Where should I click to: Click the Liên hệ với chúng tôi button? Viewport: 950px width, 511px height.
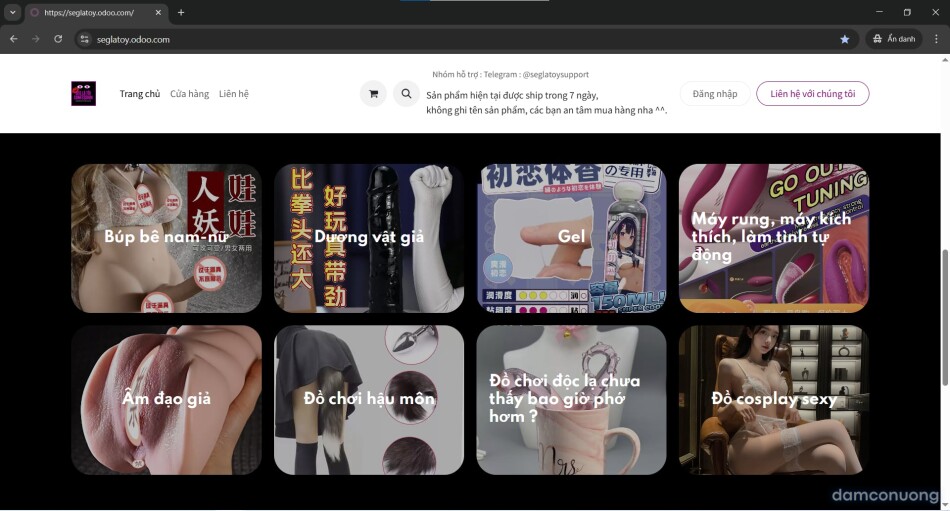[x=812, y=94]
